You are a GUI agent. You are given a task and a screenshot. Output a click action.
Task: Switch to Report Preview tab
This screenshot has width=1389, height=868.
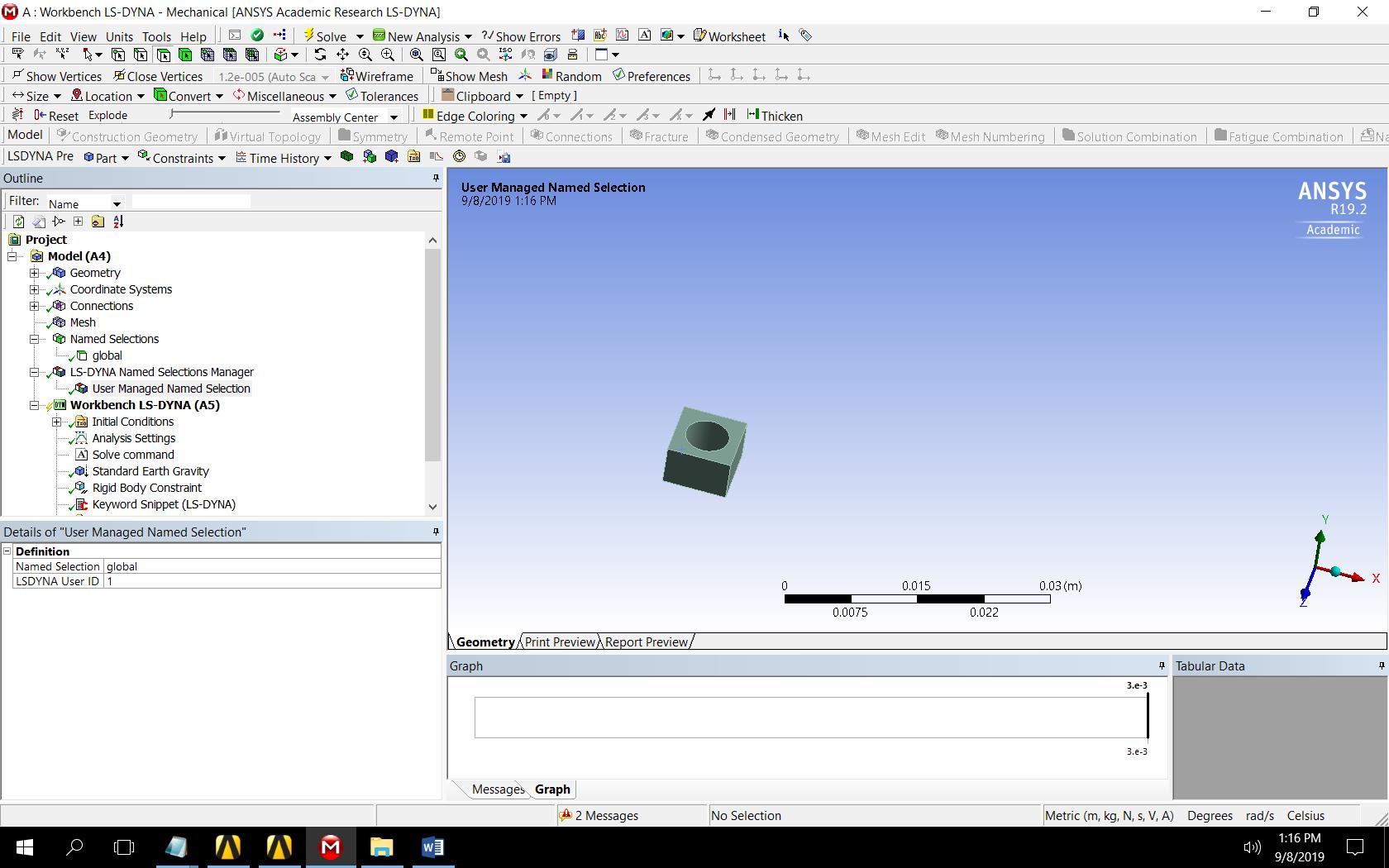coord(647,642)
